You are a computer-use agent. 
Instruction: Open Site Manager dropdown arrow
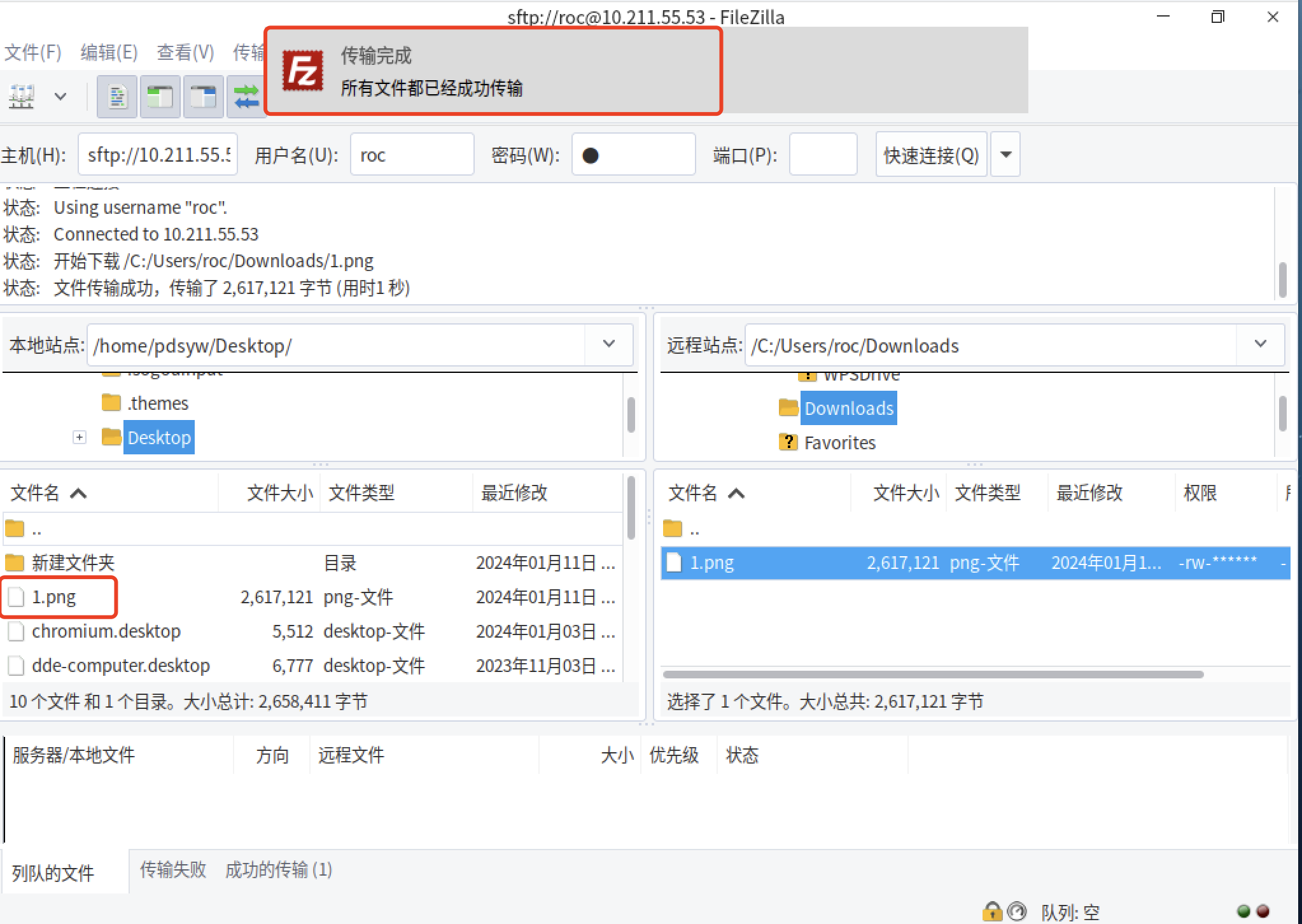(60, 97)
